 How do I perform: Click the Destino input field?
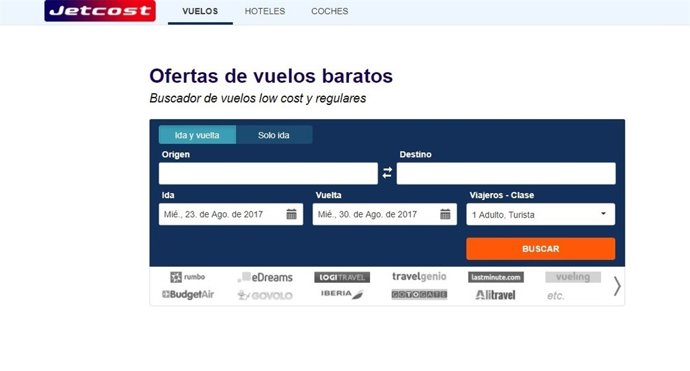point(506,173)
